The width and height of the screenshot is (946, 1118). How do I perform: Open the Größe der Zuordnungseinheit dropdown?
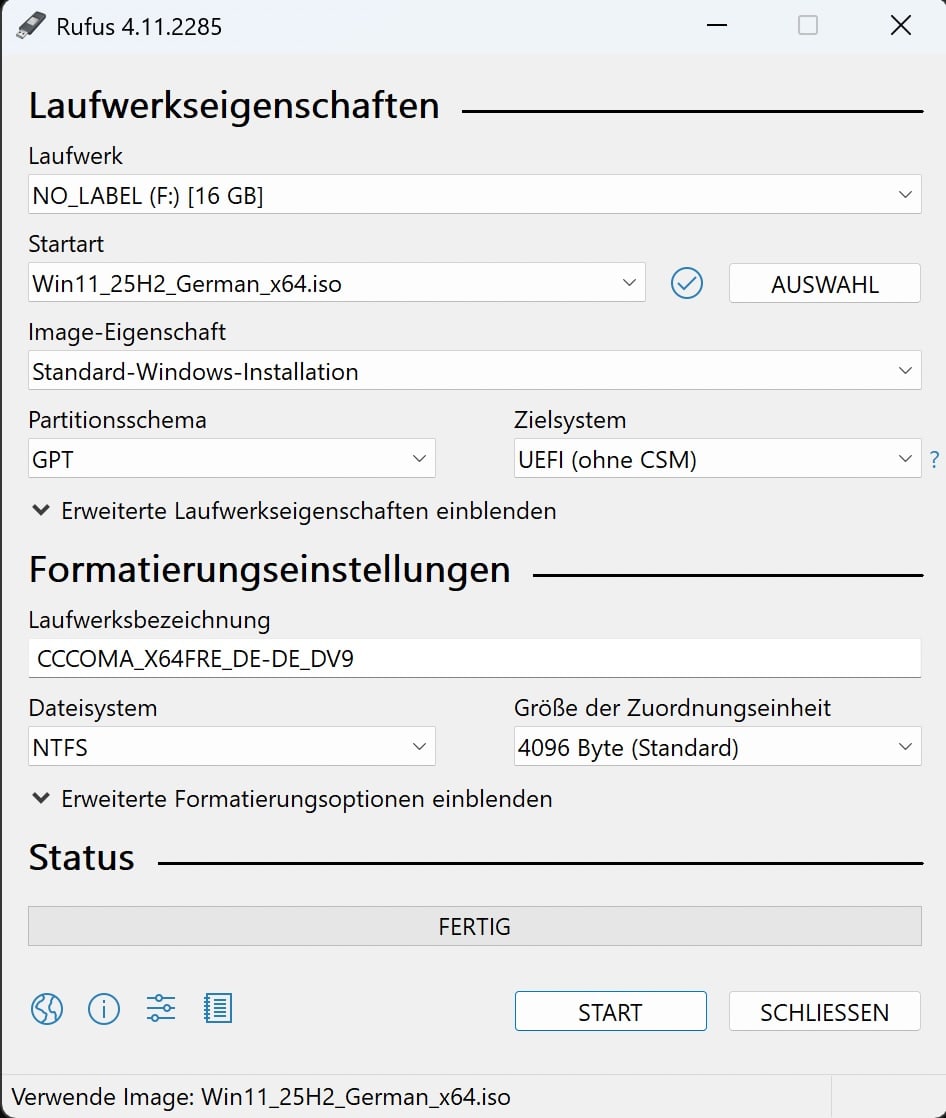[716, 747]
